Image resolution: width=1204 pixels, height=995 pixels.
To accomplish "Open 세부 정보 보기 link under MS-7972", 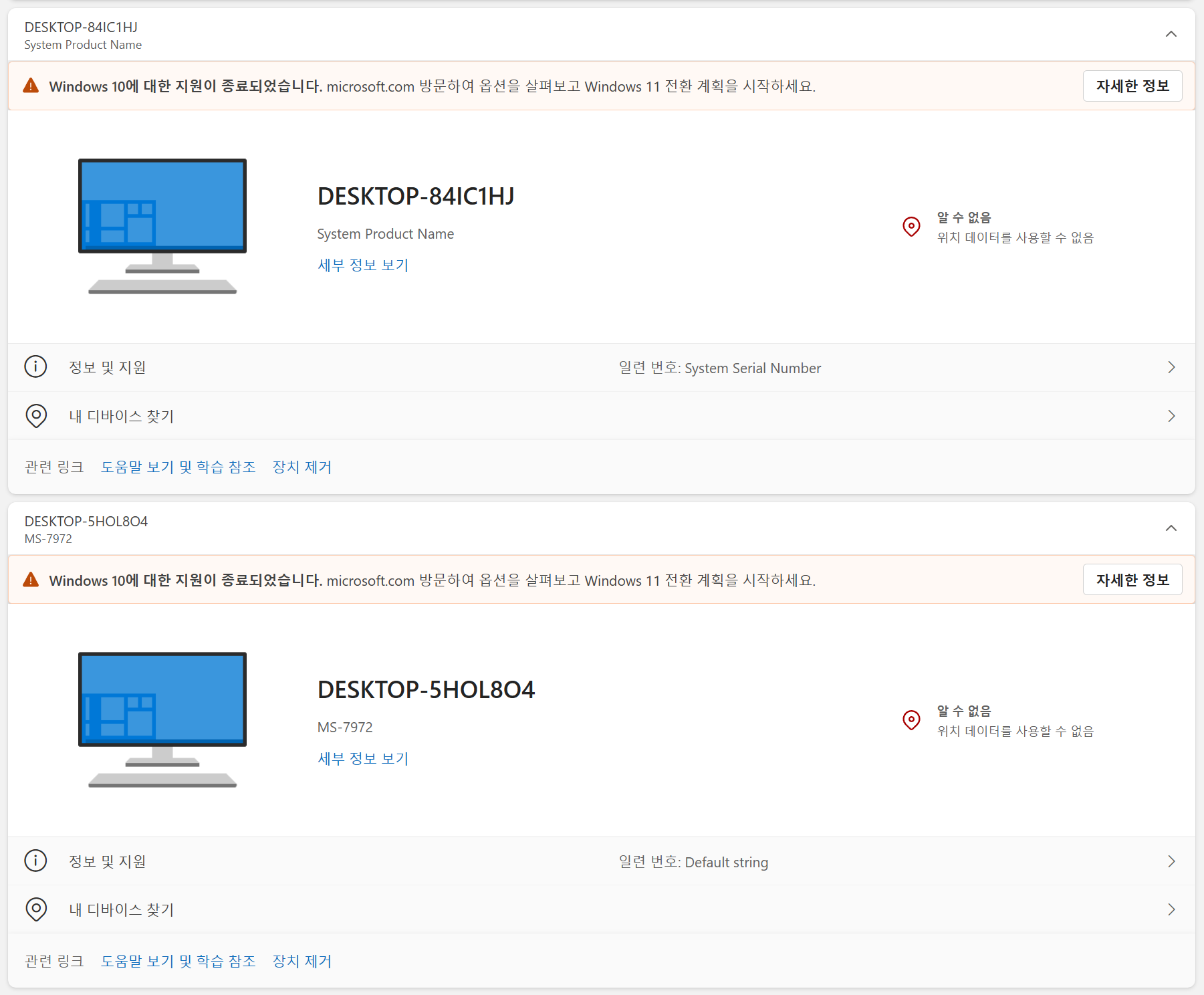I will click(x=363, y=759).
